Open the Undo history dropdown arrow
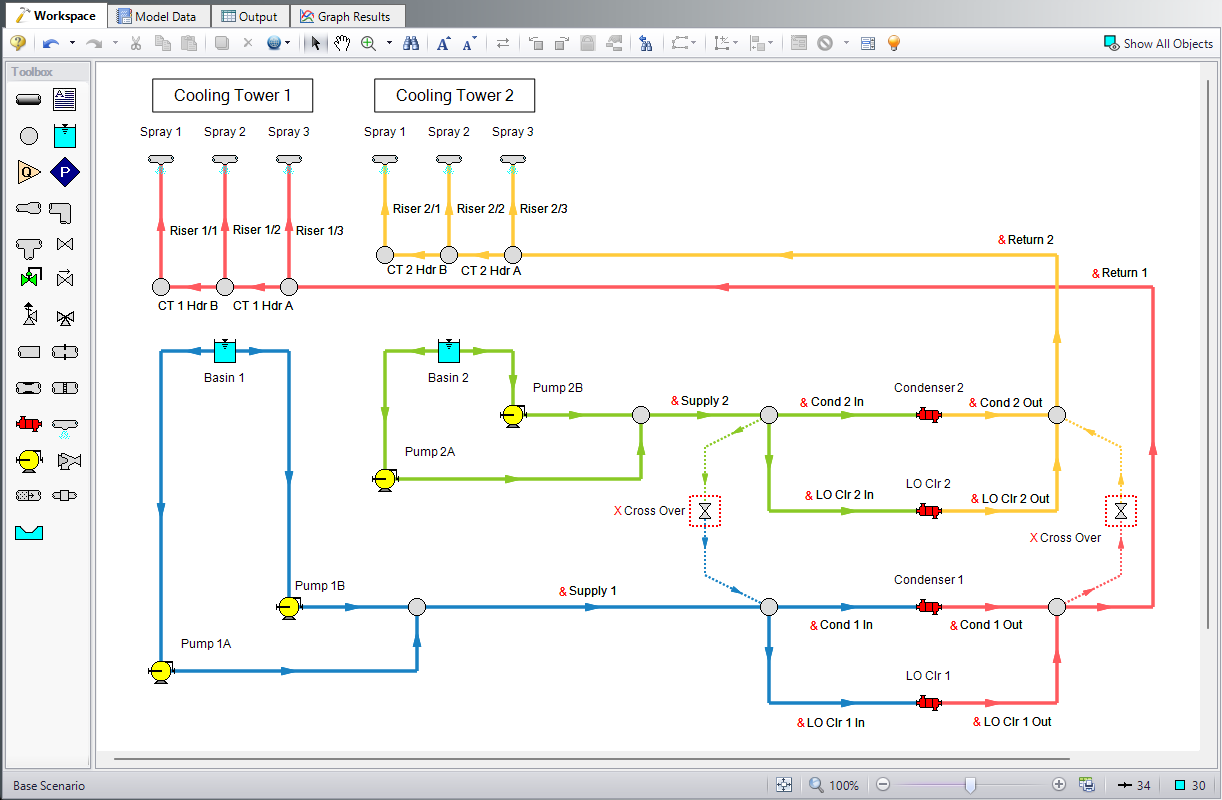 72,43
